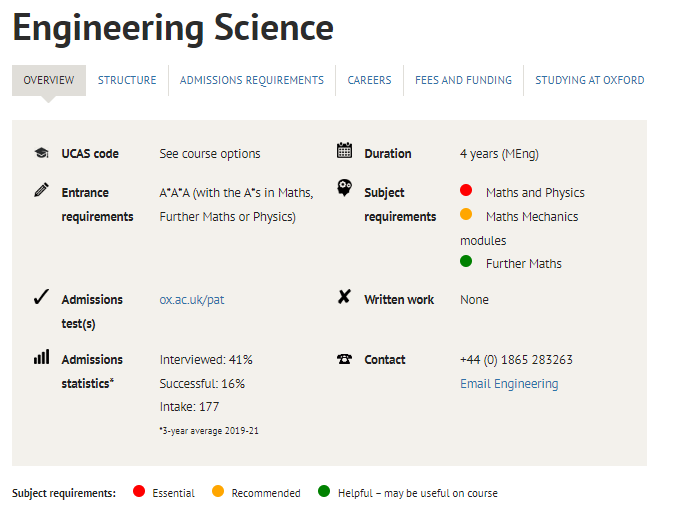Open the Admissions Requirements tab
Image resolution: width=684 pixels, height=510 pixels.
(252, 80)
